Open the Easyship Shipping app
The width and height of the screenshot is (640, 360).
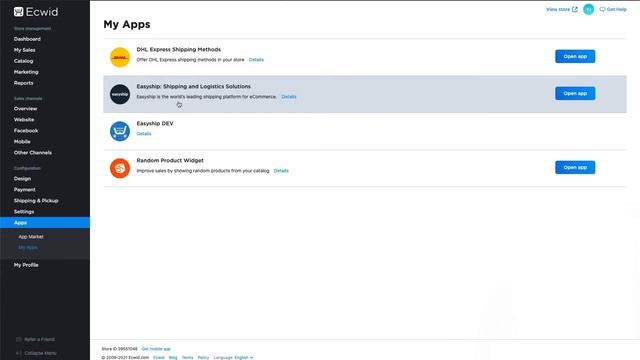pos(575,93)
